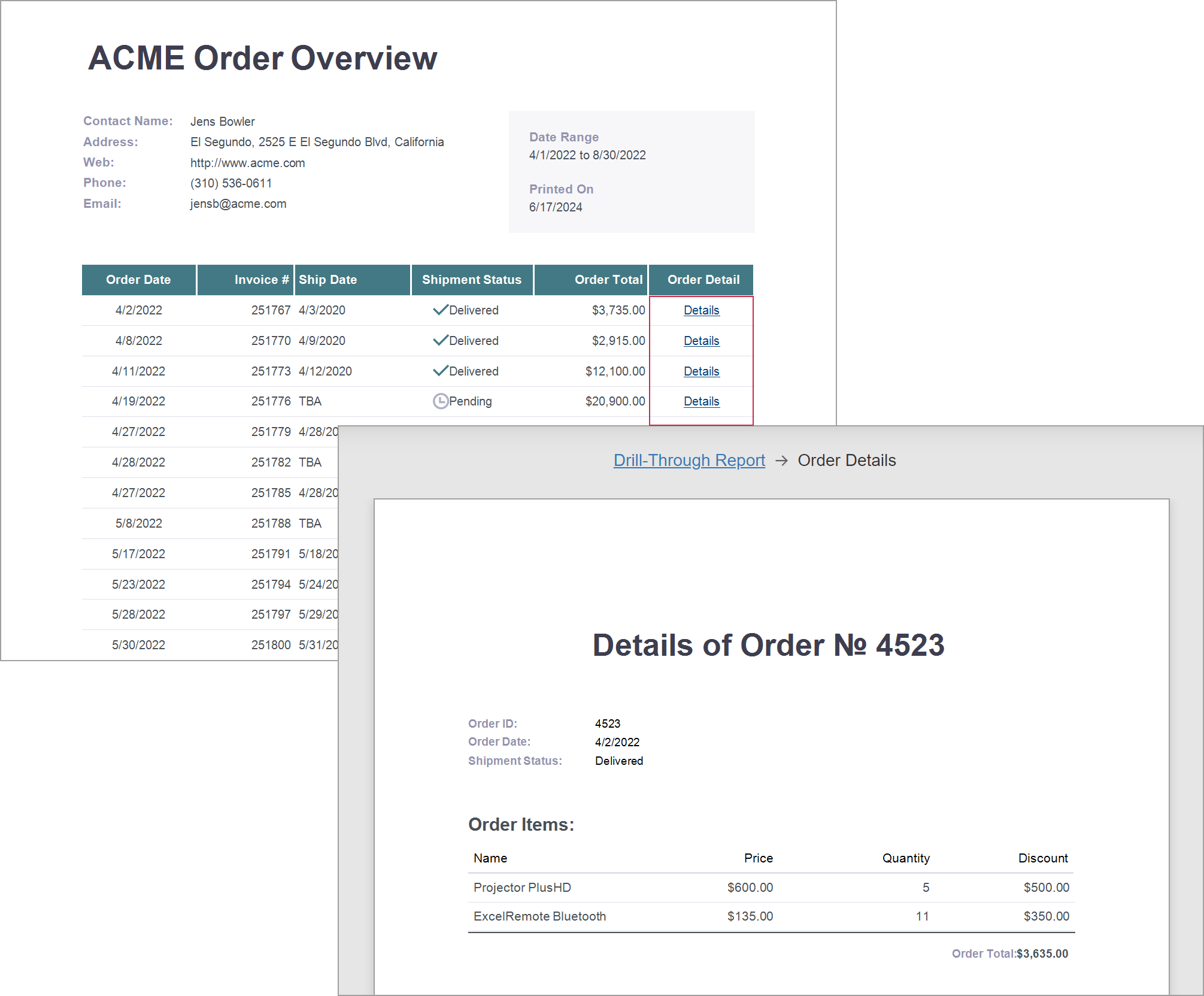Click ship date 4/3/2020
The height and width of the screenshot is (996, 1204).
[x=322, y=310]
